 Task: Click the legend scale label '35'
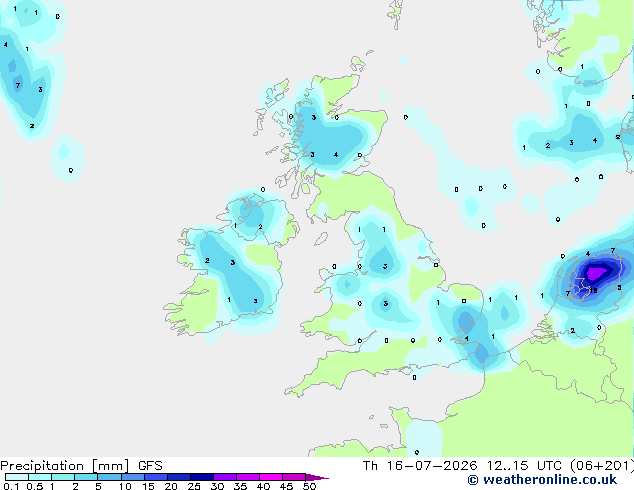tap(240, 486)
